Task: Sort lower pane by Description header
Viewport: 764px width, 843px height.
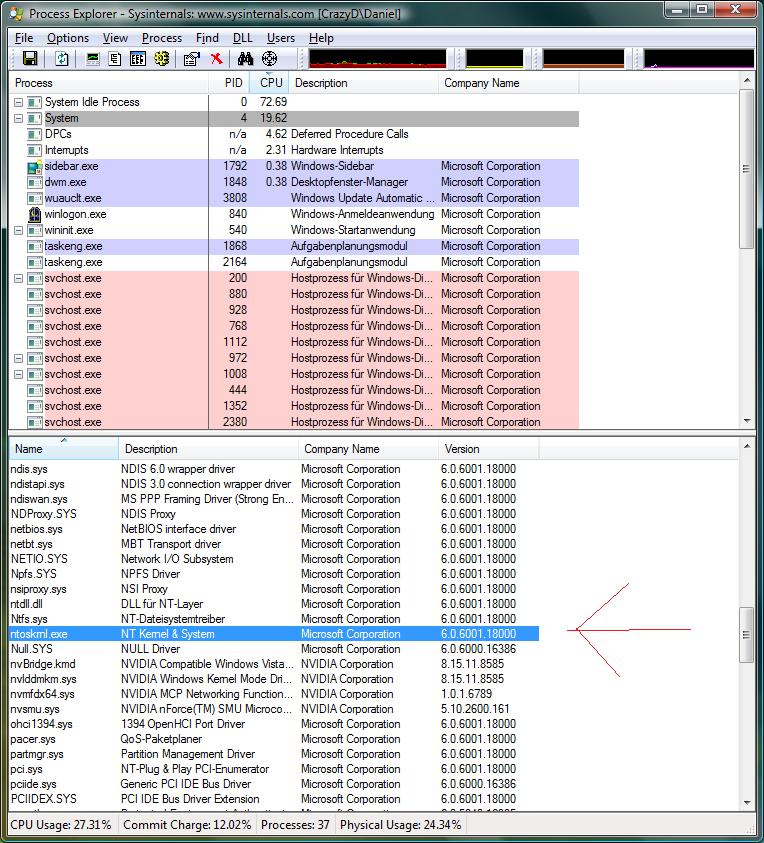Action: coord(208,449)
